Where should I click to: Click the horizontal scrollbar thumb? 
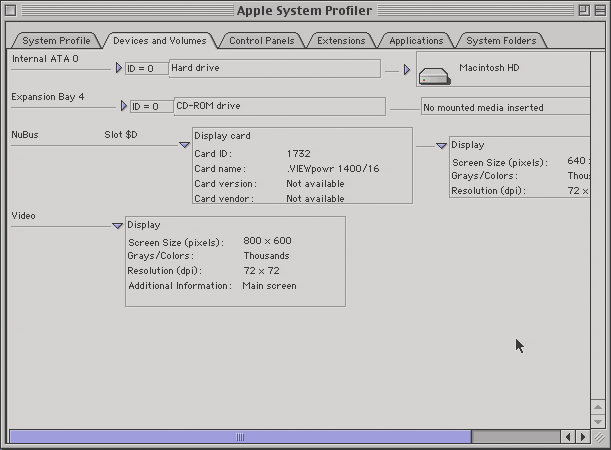[240, 437]
